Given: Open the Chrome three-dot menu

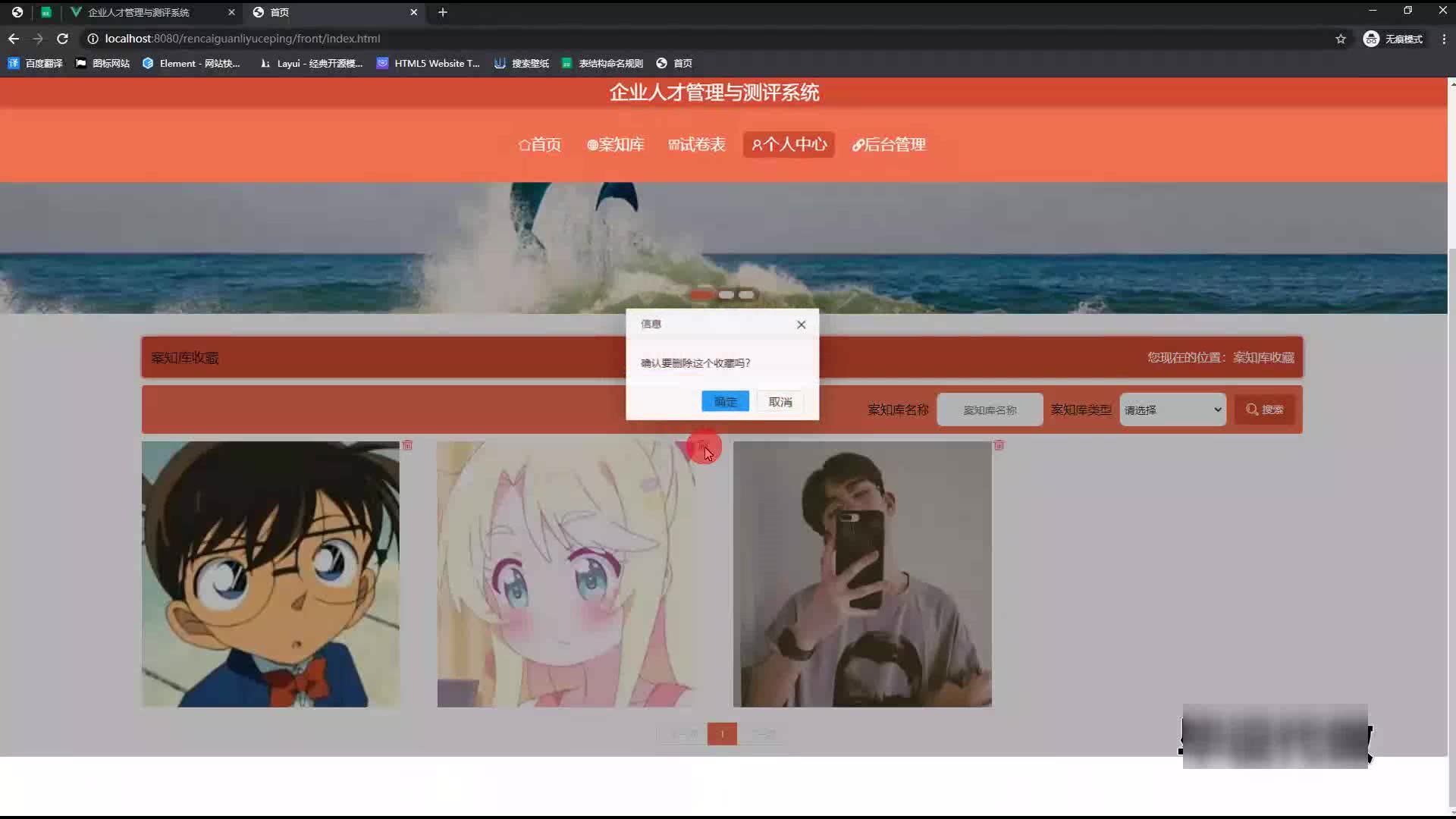Looking at the screenshot, I should pos(1444,39).
